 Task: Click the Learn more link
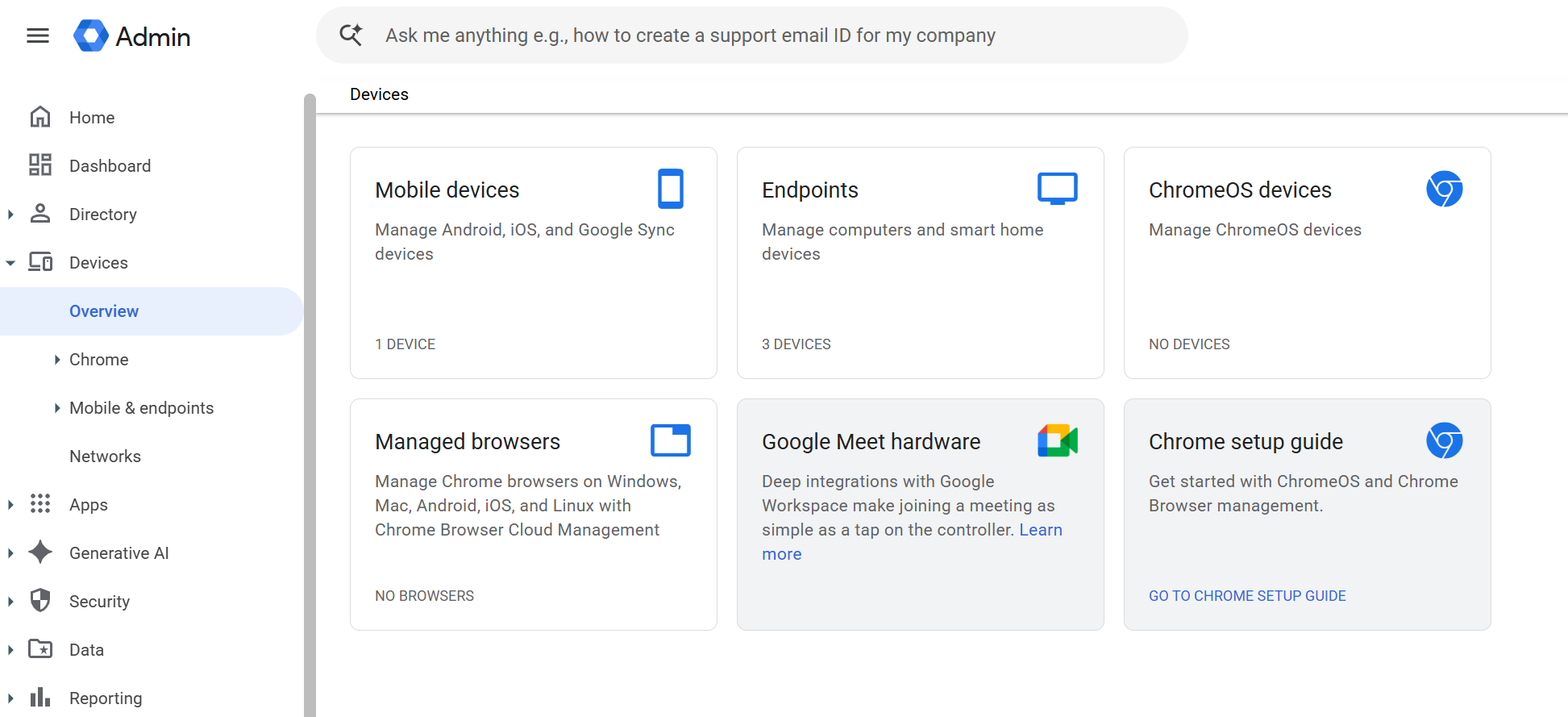(x=912, y=542)
